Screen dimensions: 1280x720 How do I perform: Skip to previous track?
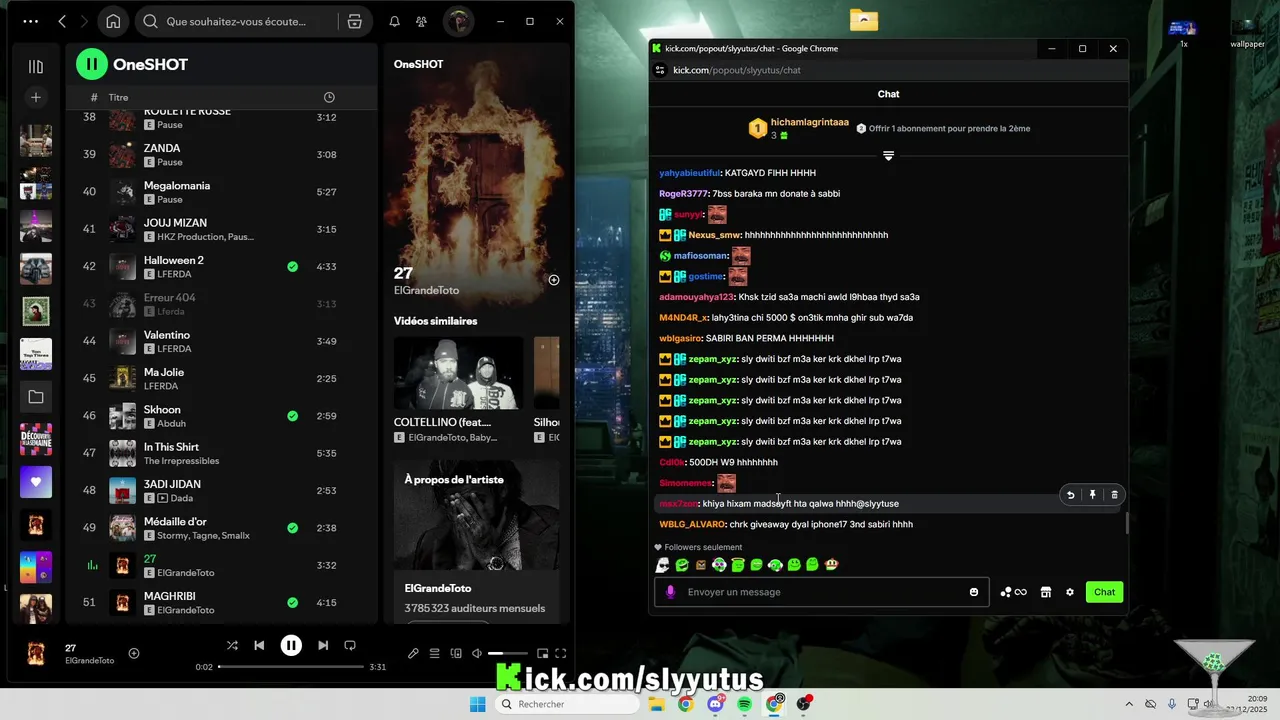pos(259,646)
